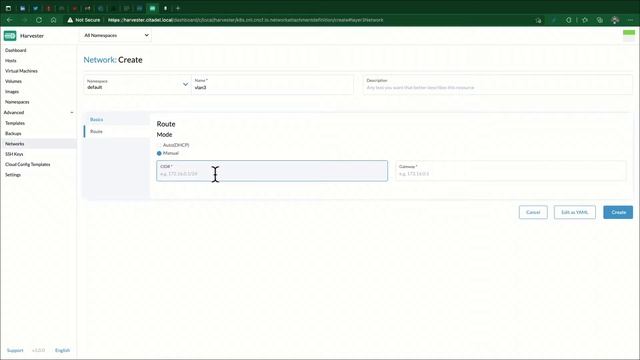Screen dimensions: 640x360
Task: Select Networks in the sidebar
Action: [x=15, y=144]
